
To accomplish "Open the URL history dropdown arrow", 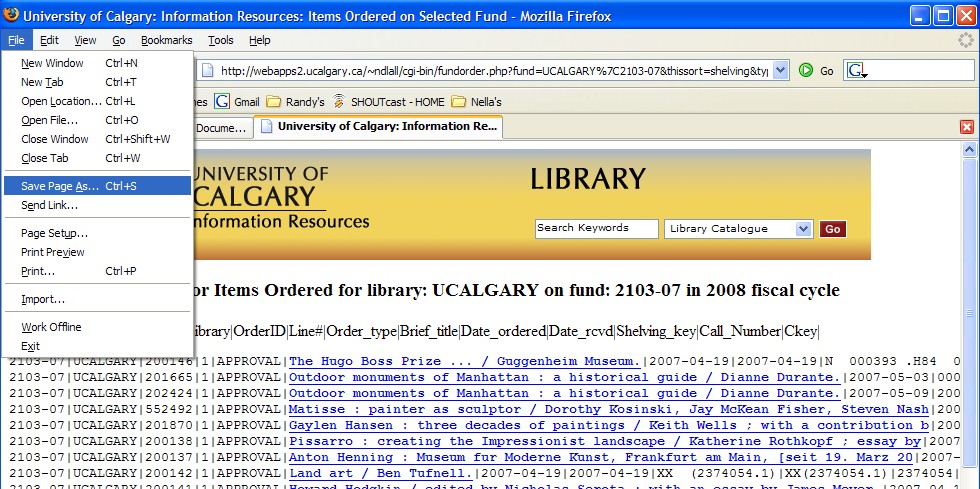I will click(x=780, y=70).
